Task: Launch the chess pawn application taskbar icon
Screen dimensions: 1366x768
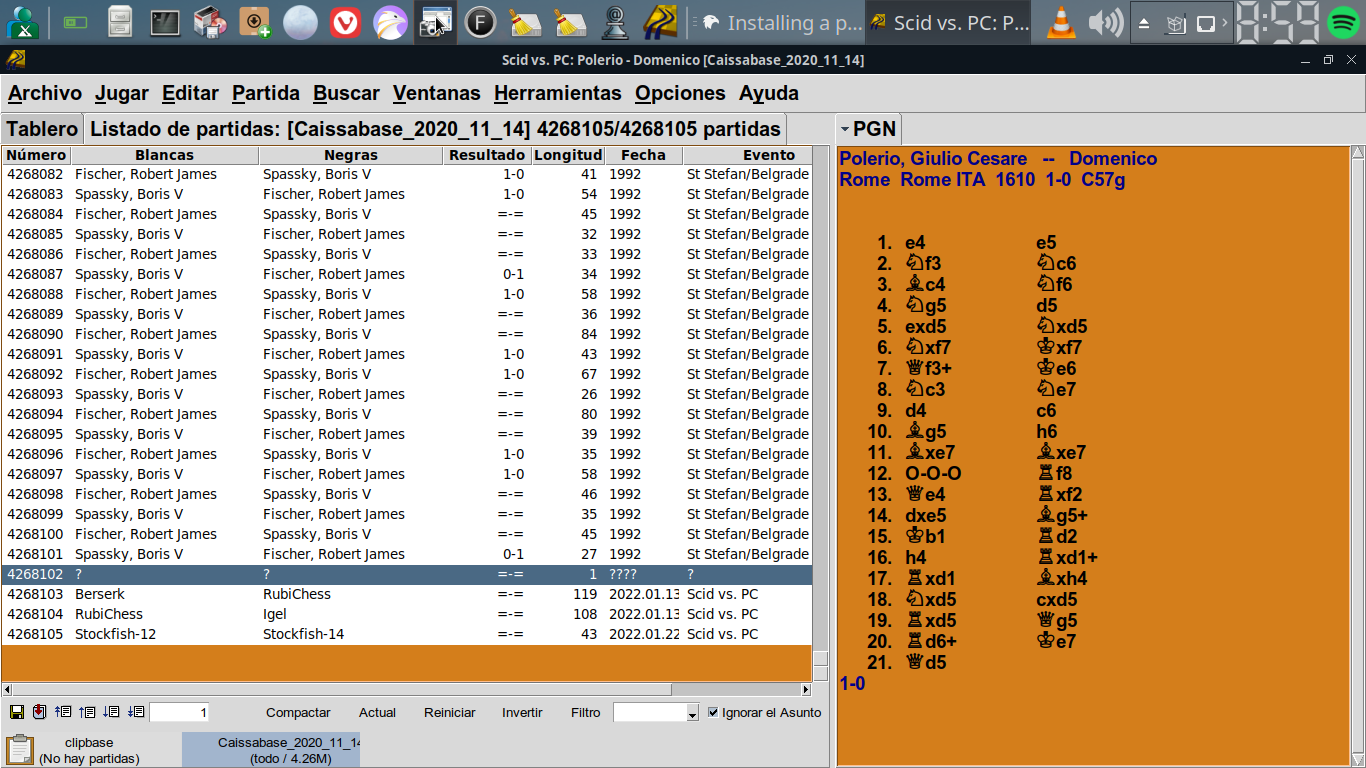Action: click(614, 22)
